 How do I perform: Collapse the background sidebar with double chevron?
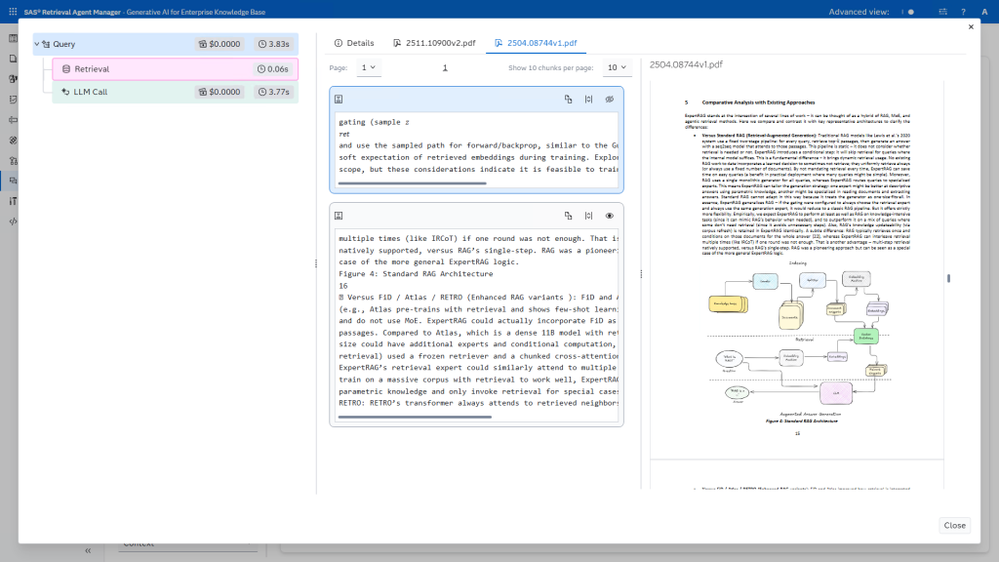coord(88,551)
